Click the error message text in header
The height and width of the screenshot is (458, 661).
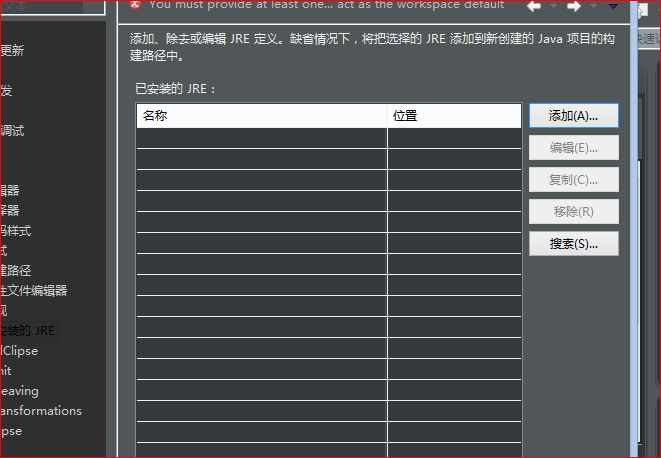(327, 5)
